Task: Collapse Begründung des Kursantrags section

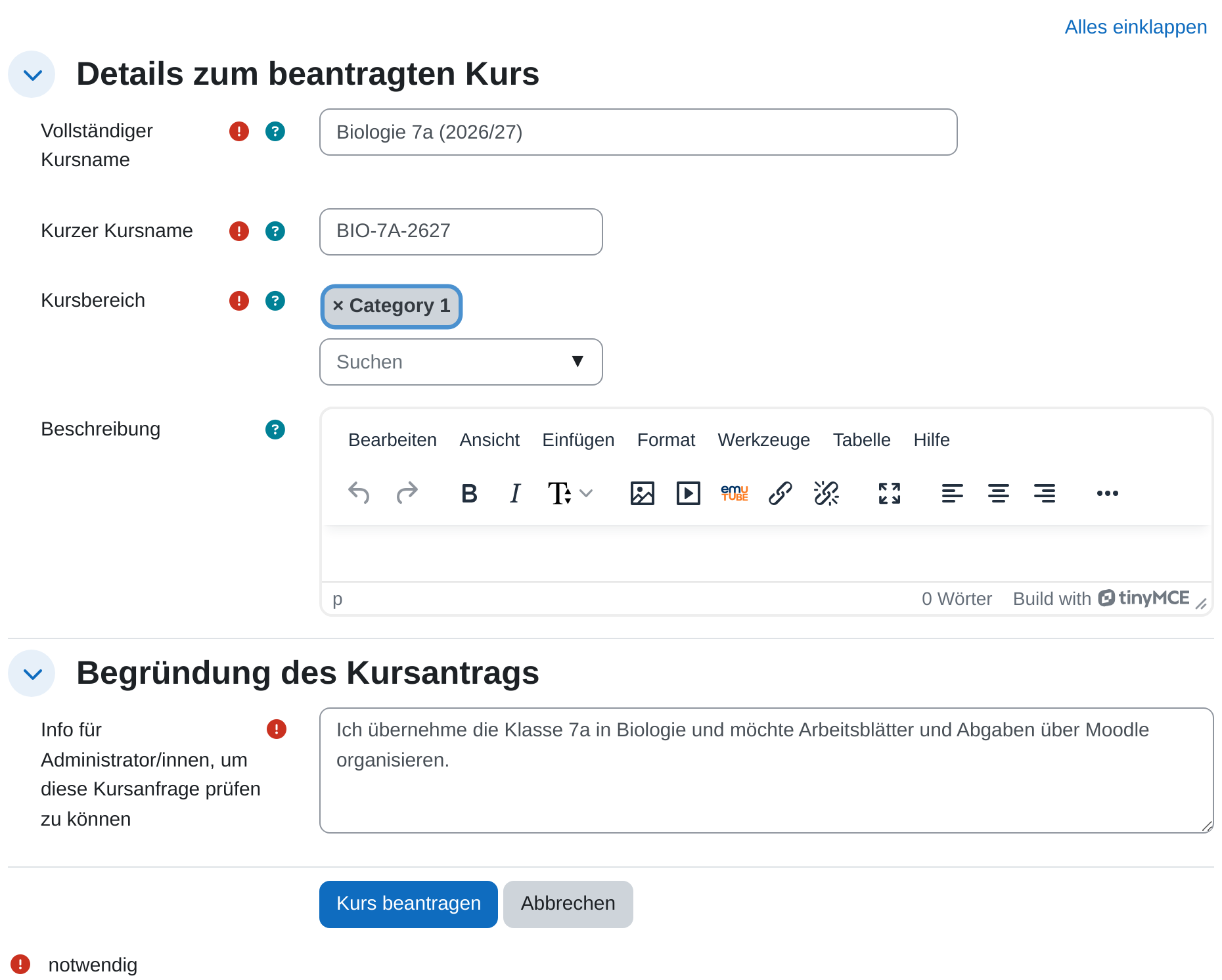Action: [32, 673]
